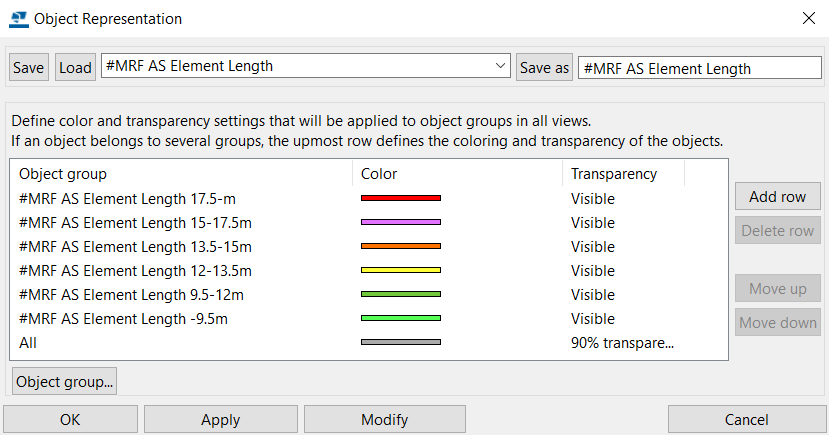Image resolution: width=829 pixels, height=435 pixels.
Task: Select the magenta swatch for 15-17.5m row
Action: (x=401, y=222)
